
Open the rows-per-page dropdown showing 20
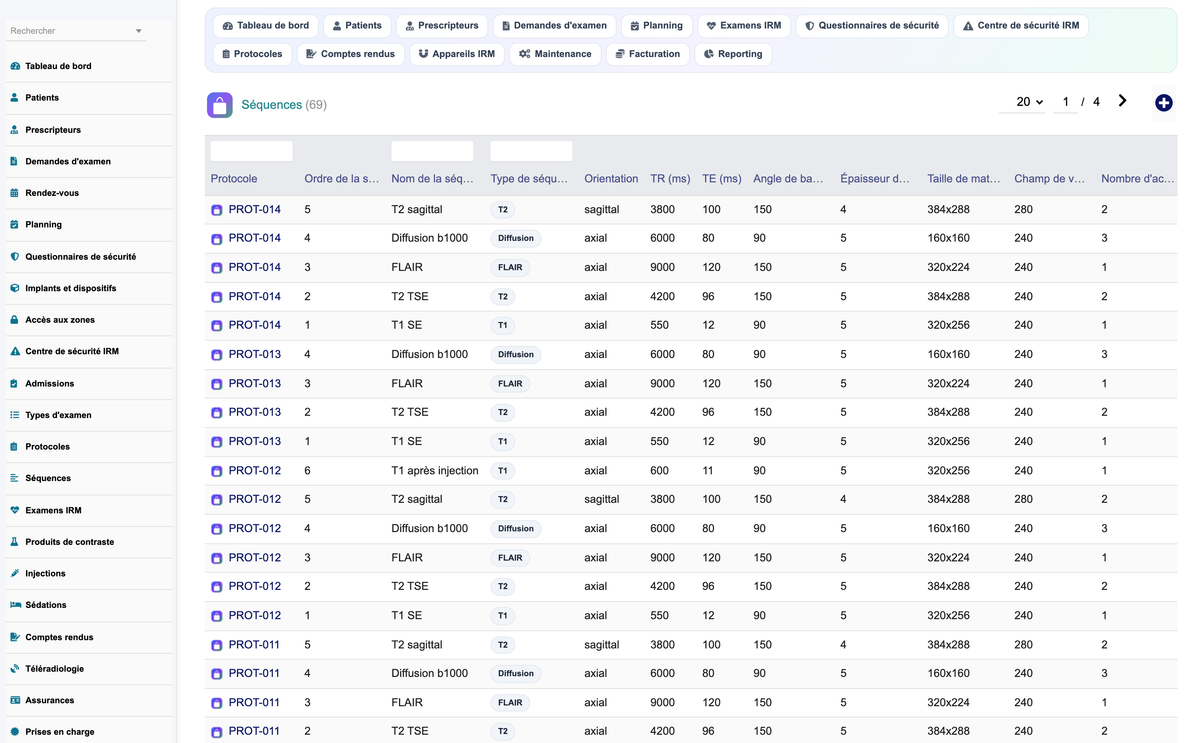click(x=1023, y=102)
